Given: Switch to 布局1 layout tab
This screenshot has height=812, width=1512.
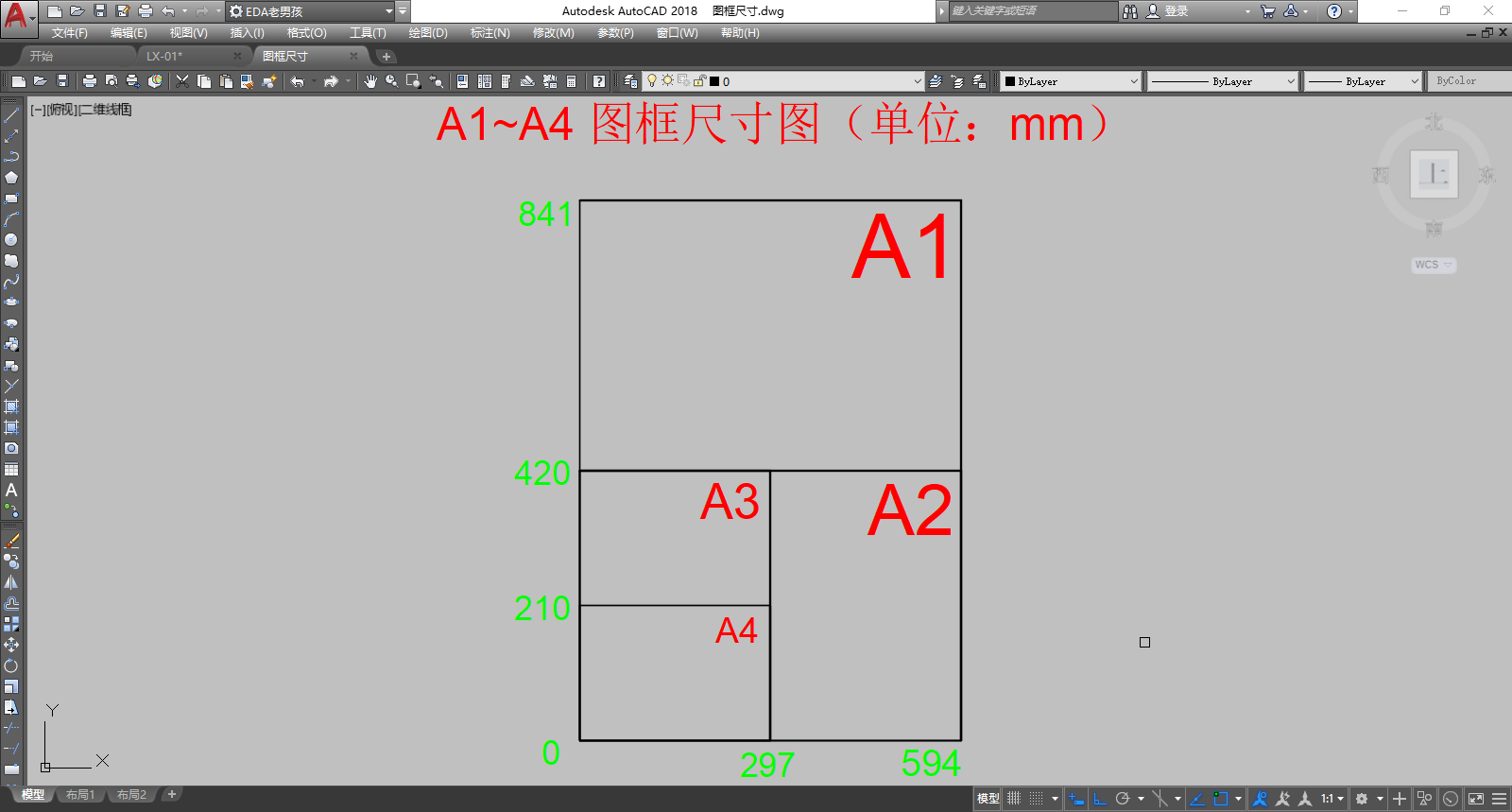Looking at the screenshot, I should point(80,795).
